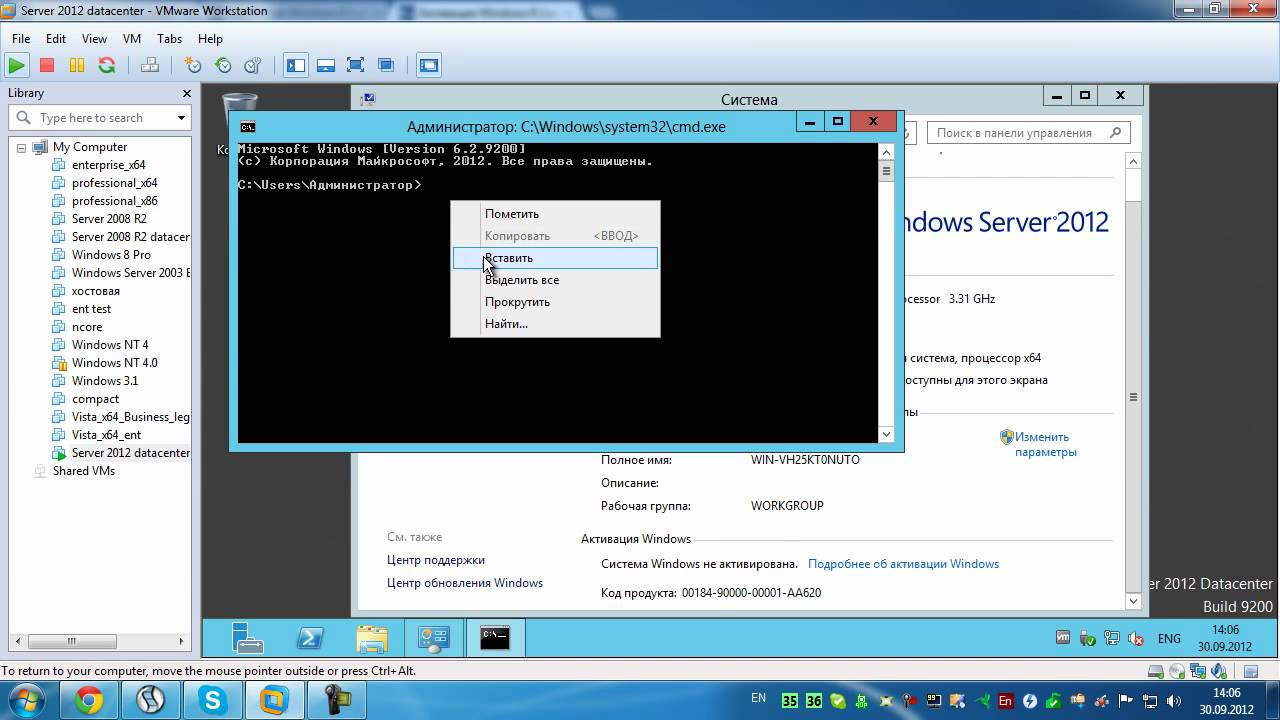Click the cmd.exe title bar icon

[x=248, y=127]
